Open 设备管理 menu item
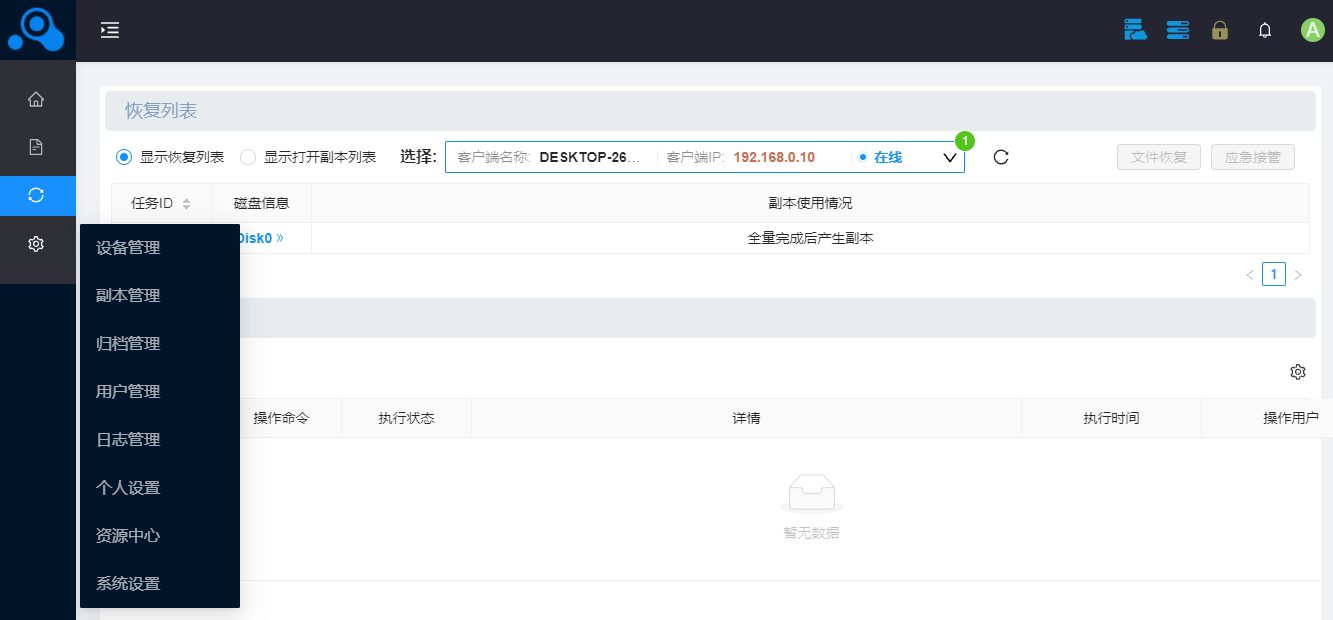 coord(128,248)
